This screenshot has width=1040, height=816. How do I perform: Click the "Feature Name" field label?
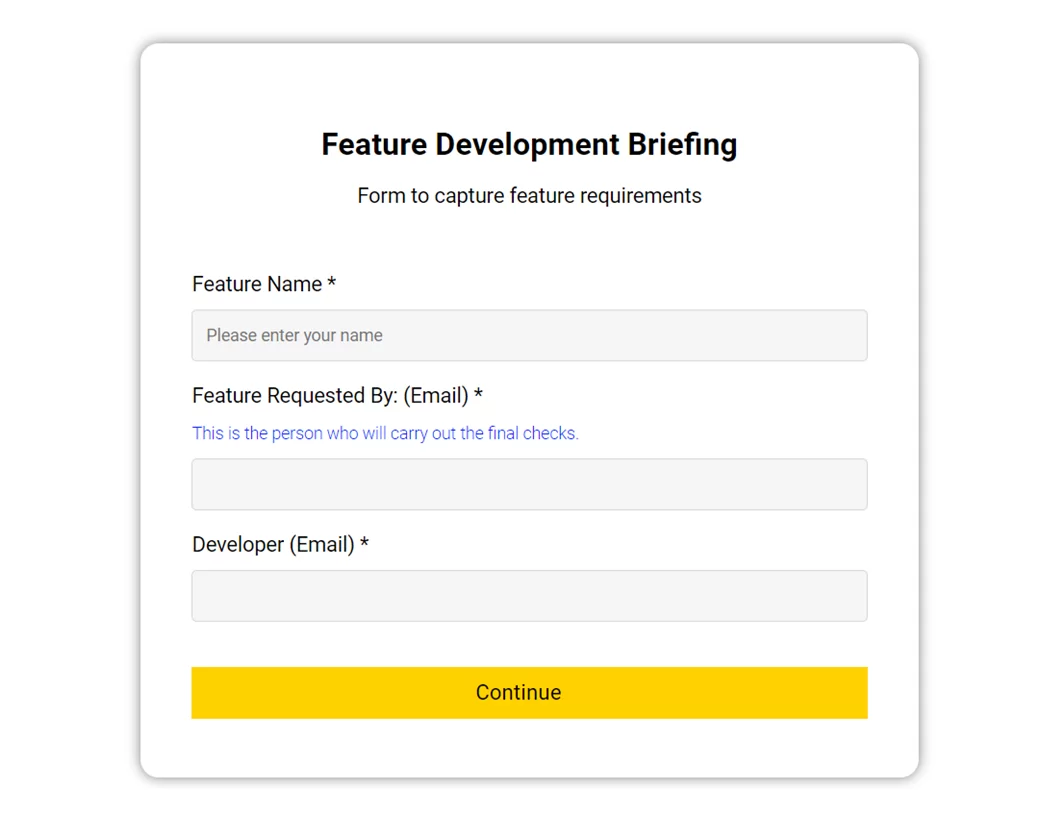click(x=257, y=284)
